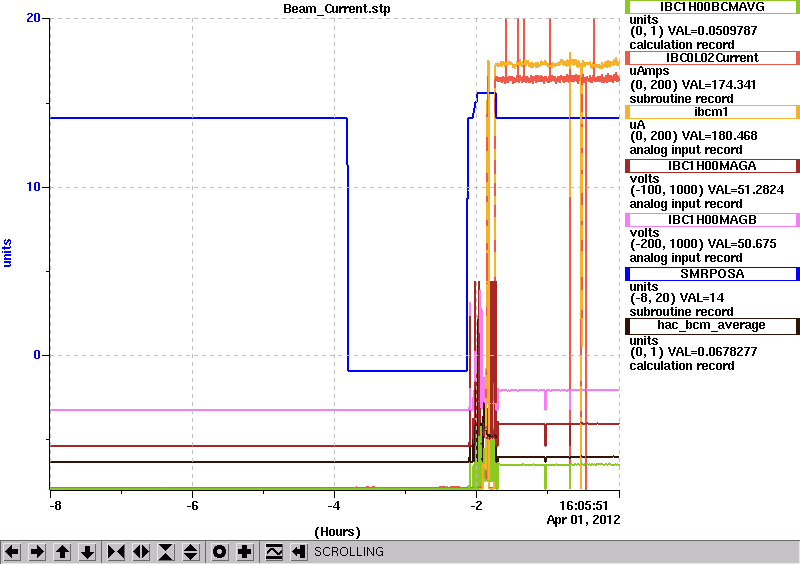
Task: Click the rotated 'units' y-axis label
Action: click(7, 253)
